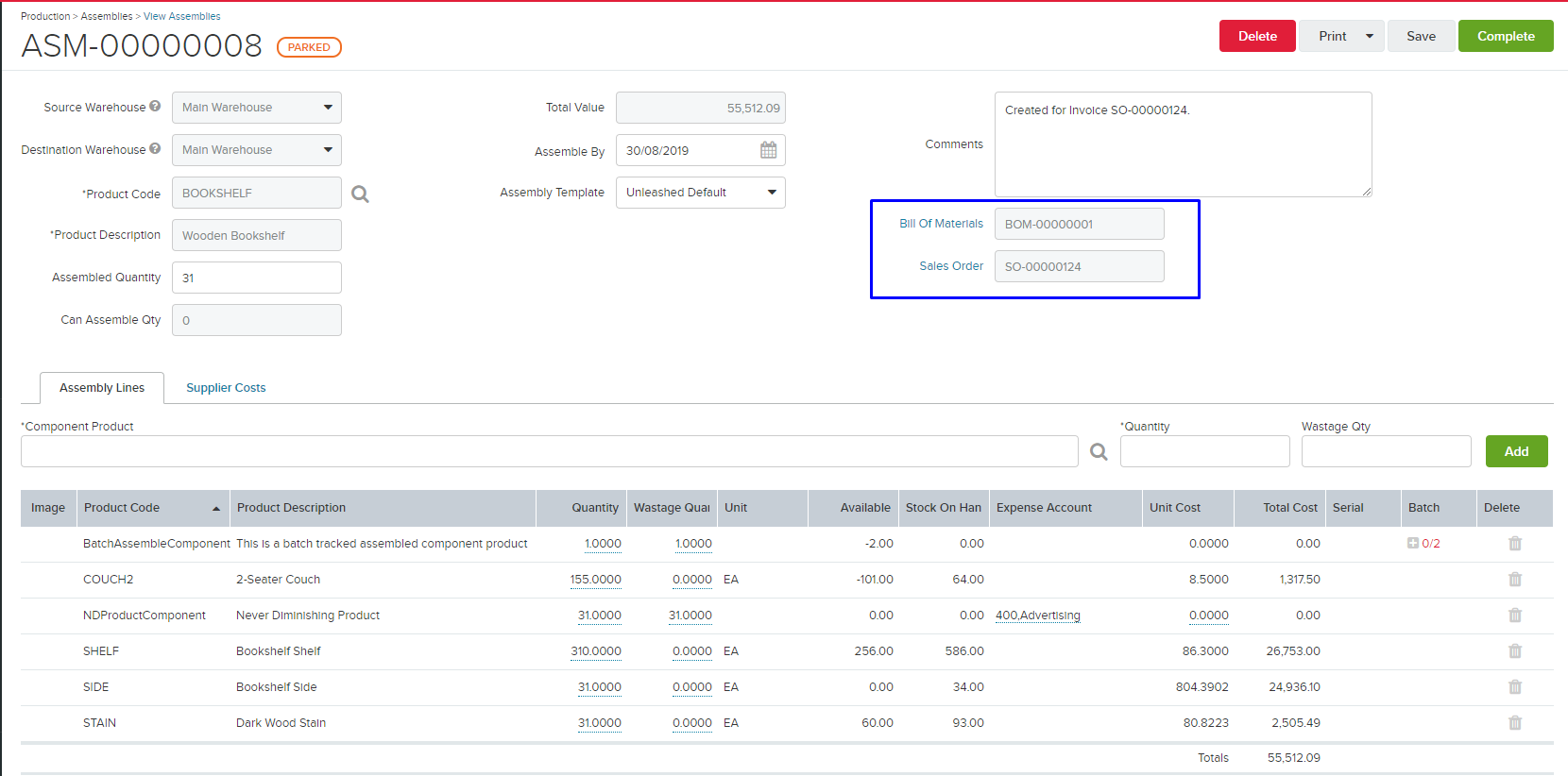The height and width of the screenshot is (776, 1568).
Task: Open Destination Warehouse dropdown
Action: (x=257, y=150)
